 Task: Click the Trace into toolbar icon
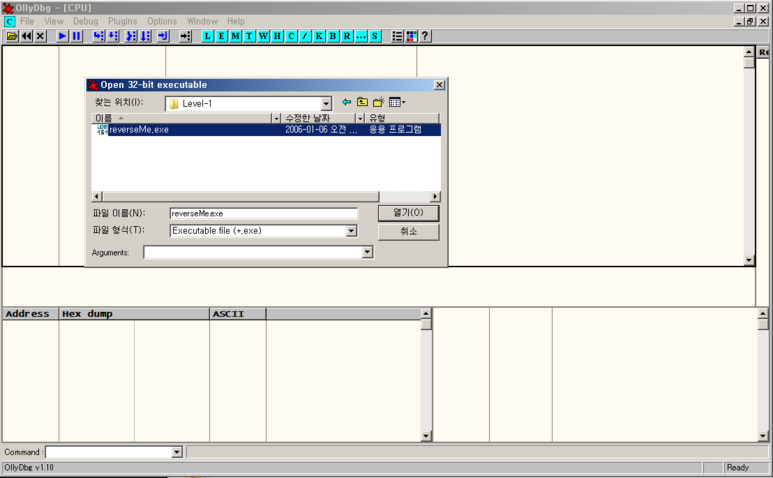tap(131, 36)
